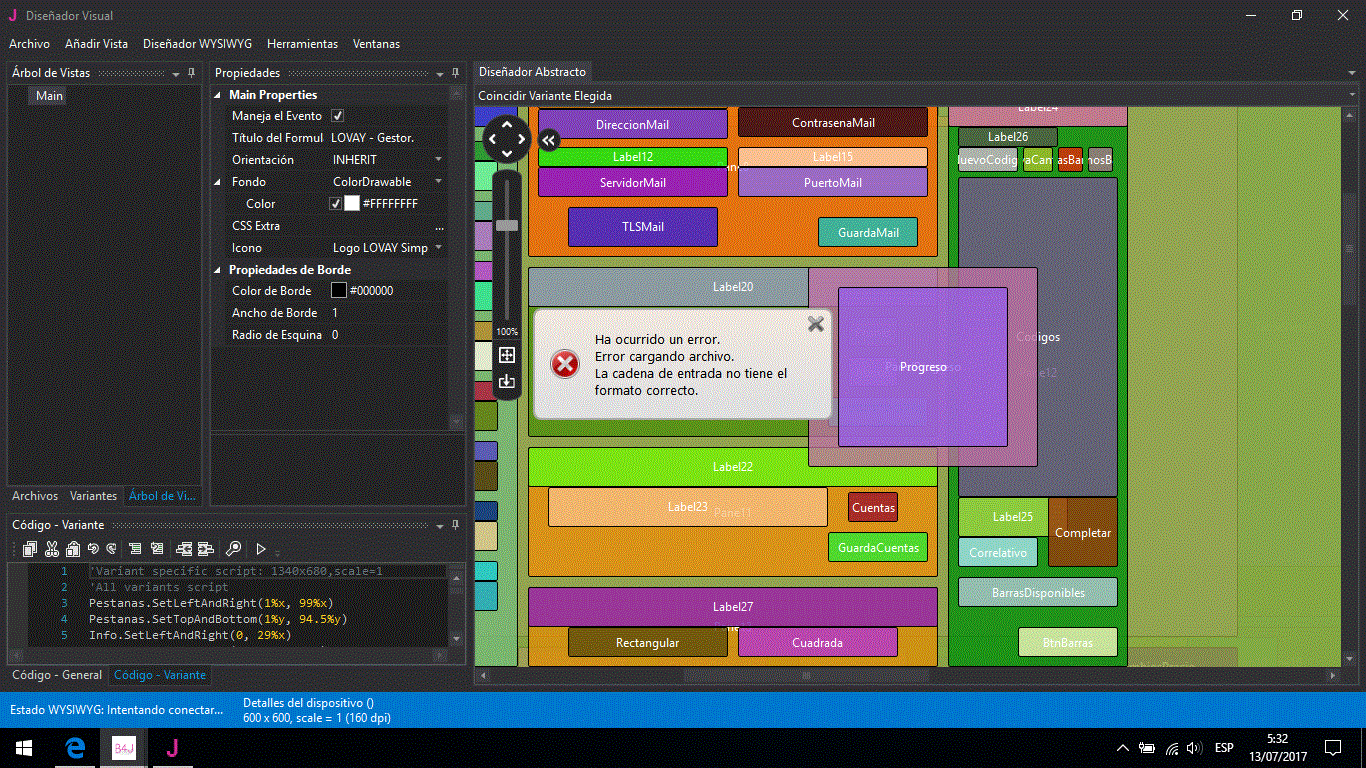Click the Copy icon in code toolbar
This screenshot has width=1366, height=768.
tap(30, 549)
